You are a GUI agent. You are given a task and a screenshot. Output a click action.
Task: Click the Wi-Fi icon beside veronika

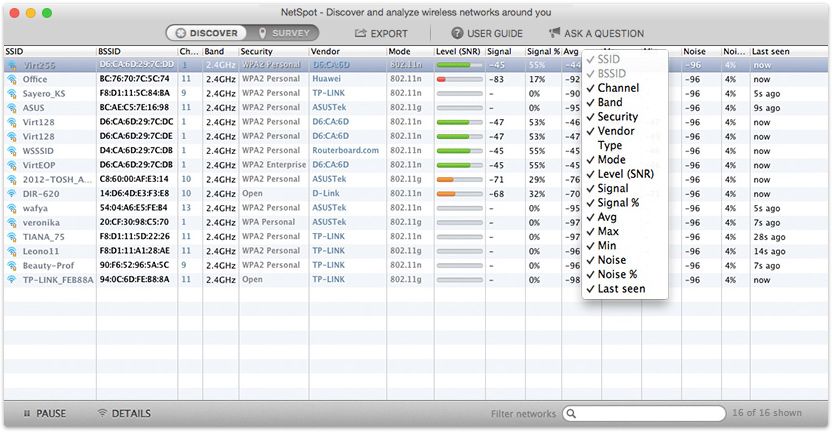tap(12, 222)
